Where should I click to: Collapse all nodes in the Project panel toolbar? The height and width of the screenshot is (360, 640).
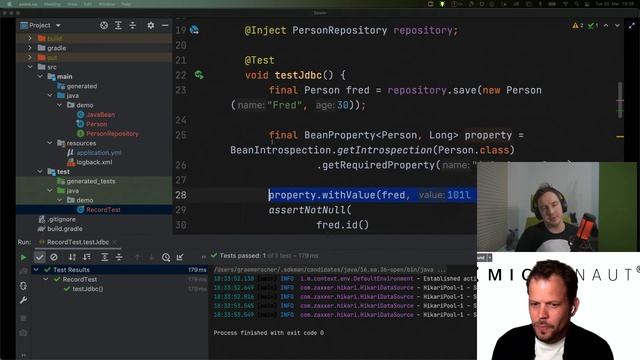click(x=133, y=25)
